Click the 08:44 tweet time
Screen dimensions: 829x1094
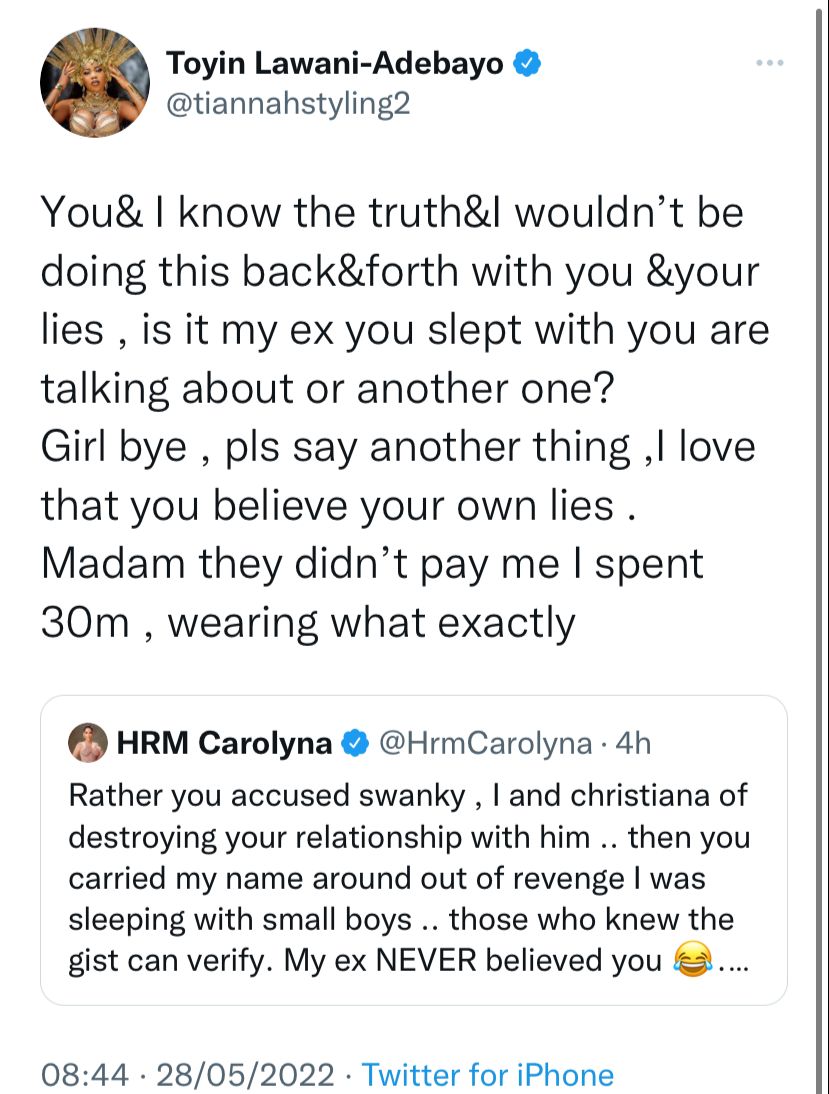[84, 1074]
